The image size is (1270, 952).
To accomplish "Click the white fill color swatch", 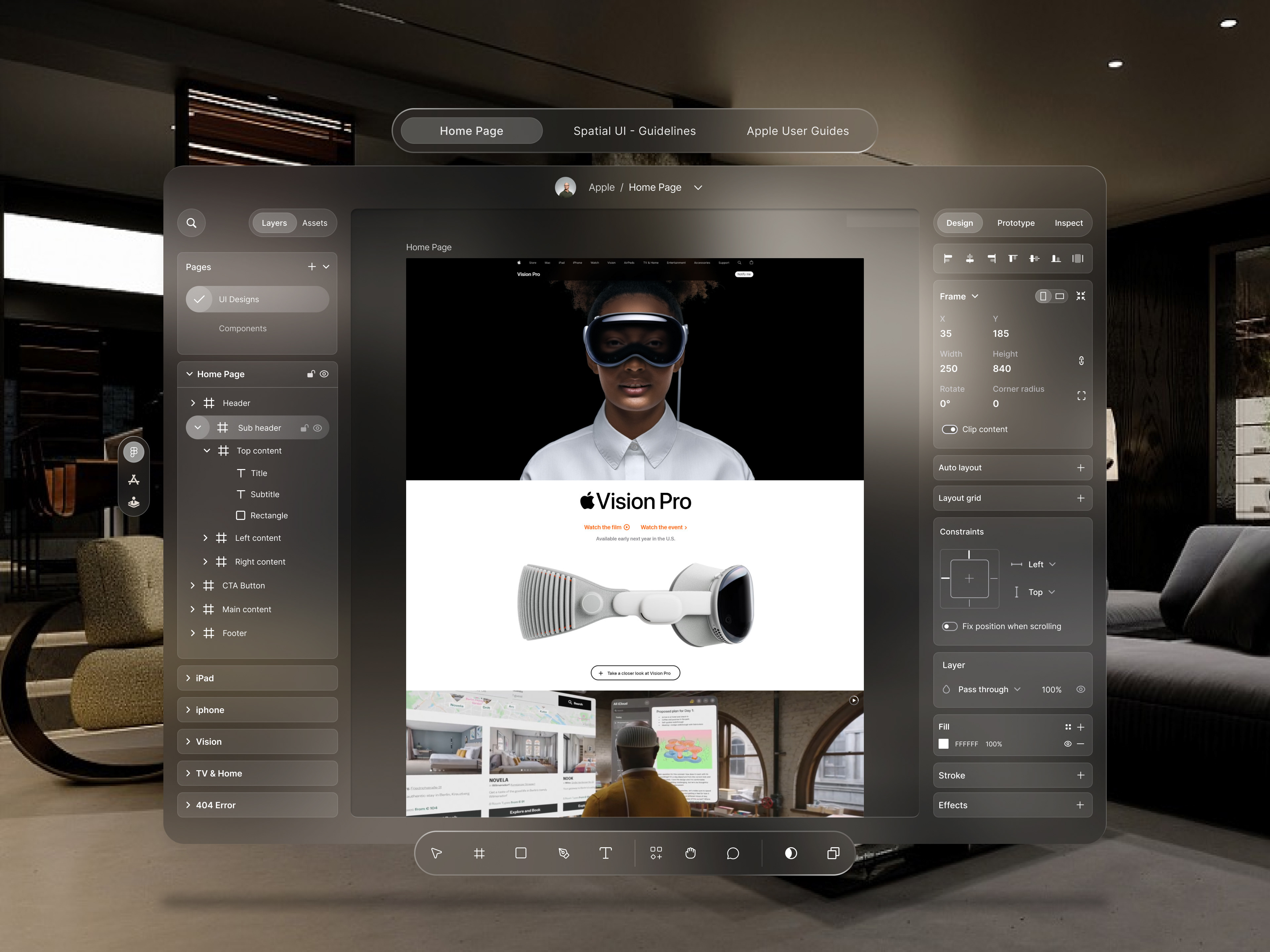I will click(943, 744).
